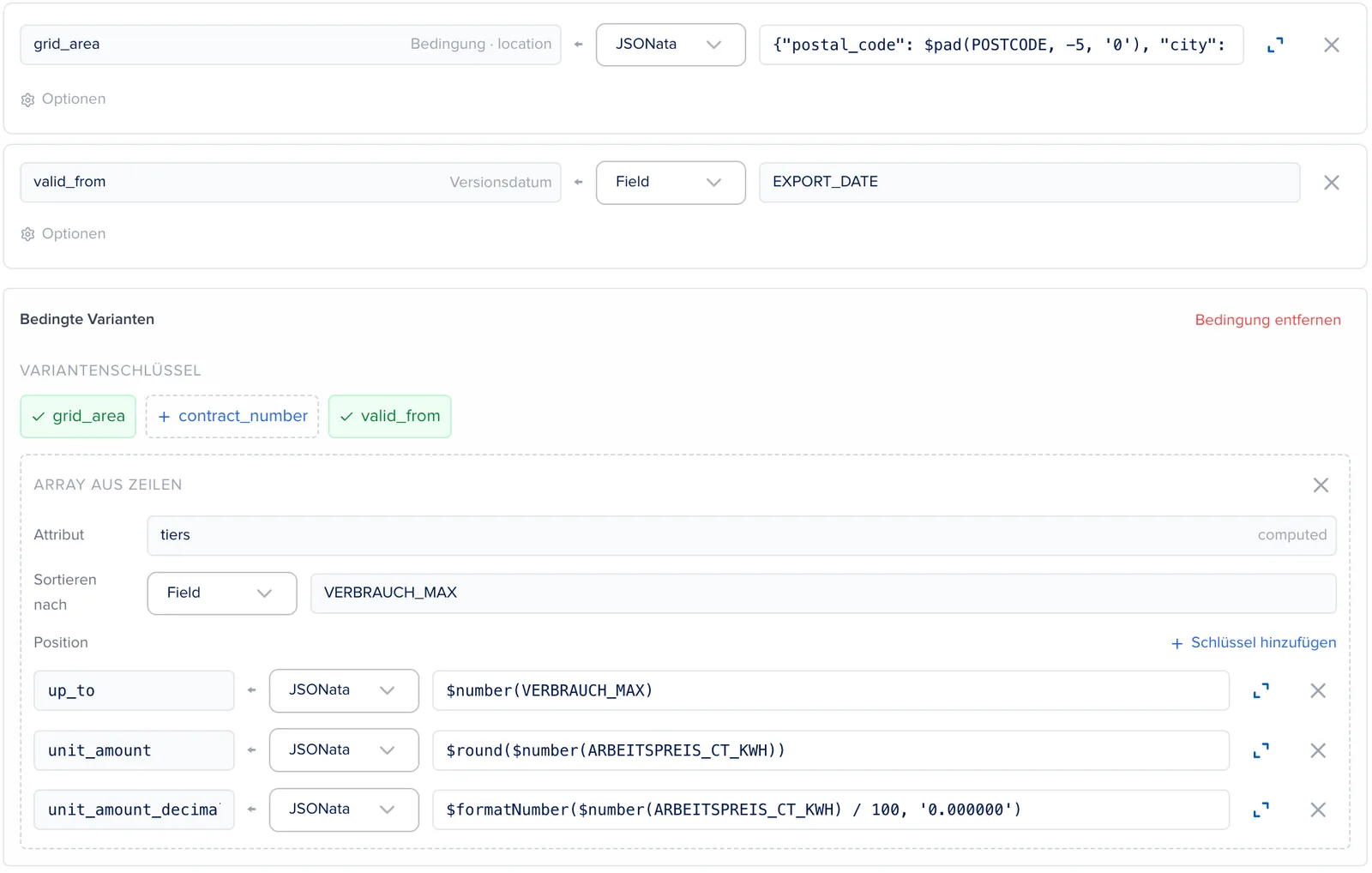Click the grid_area target attribute field

(291, 45)
